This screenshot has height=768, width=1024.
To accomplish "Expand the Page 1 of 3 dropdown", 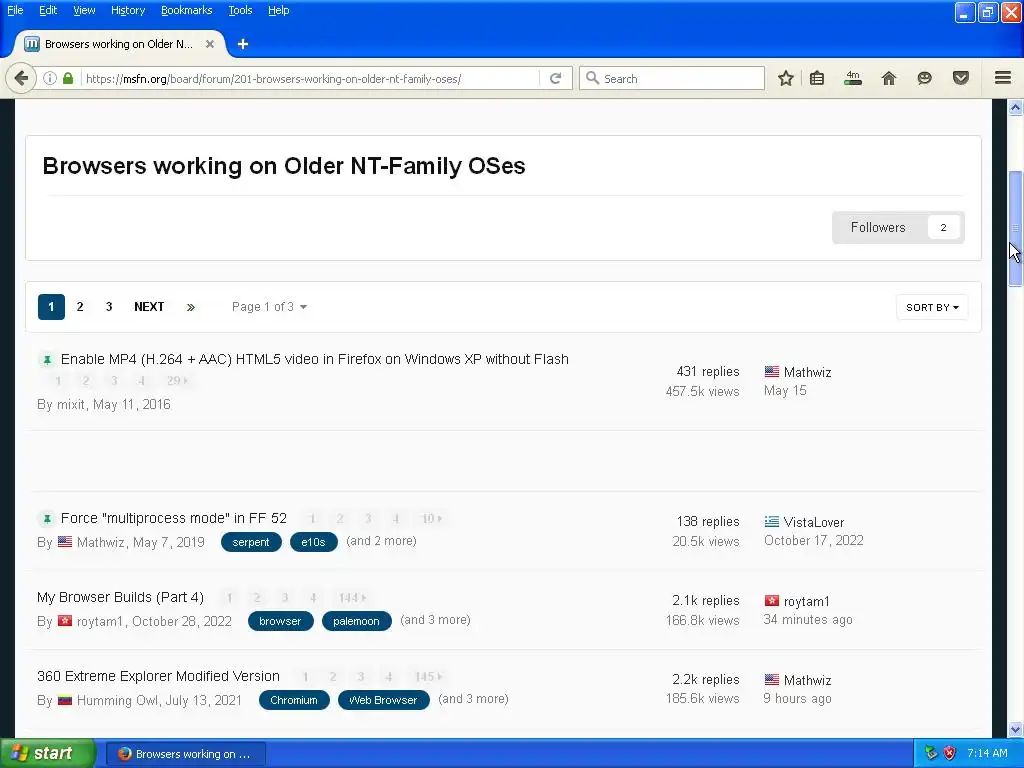I will click(269, 307).
